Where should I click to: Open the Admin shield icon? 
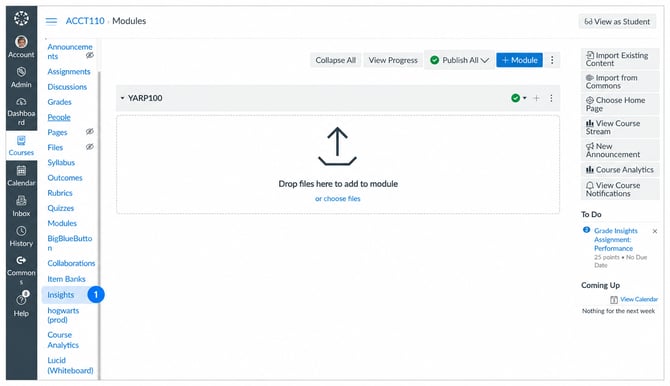[21, 71]
